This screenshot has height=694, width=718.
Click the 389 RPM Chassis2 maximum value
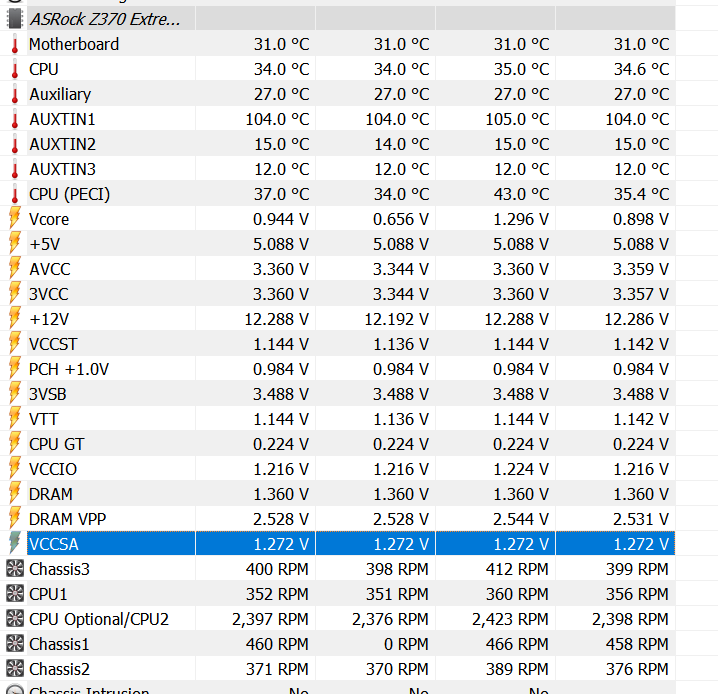(517, 669)
